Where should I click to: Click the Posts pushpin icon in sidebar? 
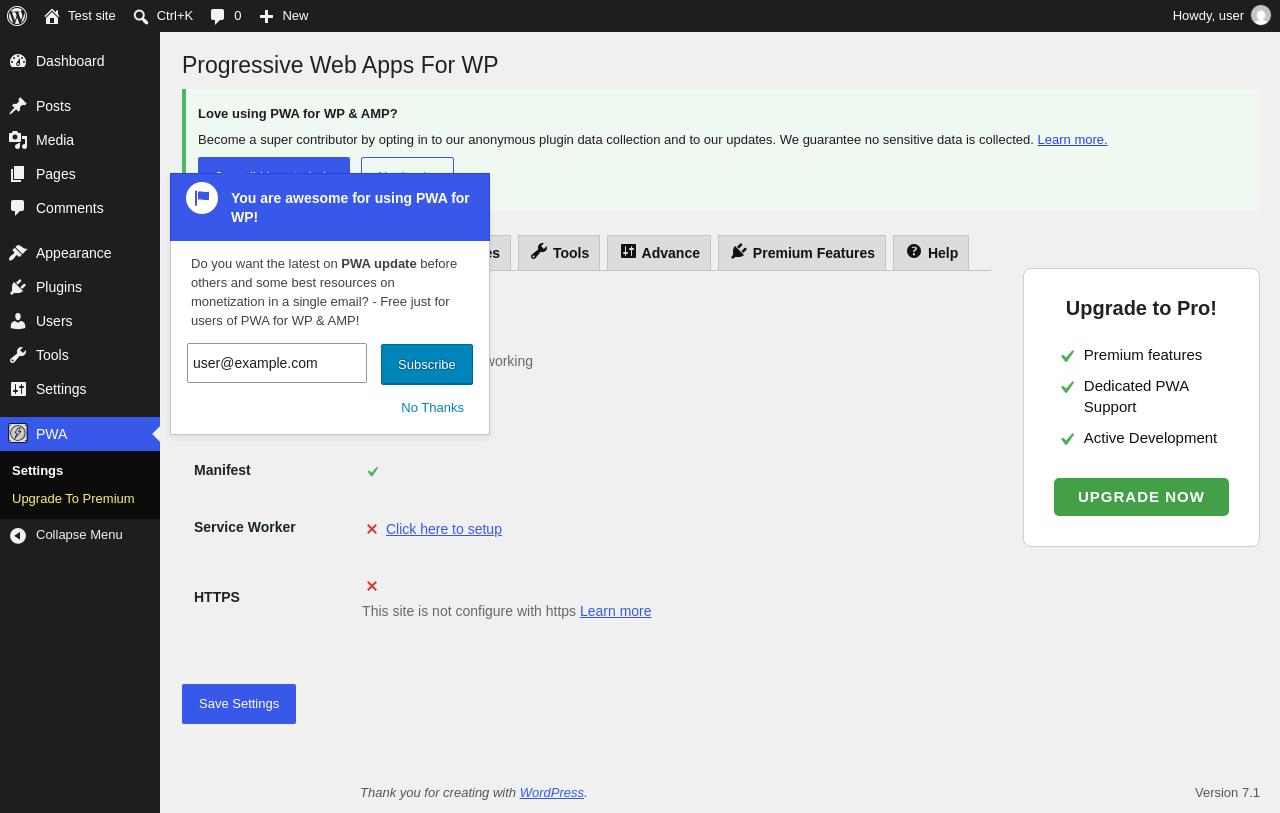[18, 106]
